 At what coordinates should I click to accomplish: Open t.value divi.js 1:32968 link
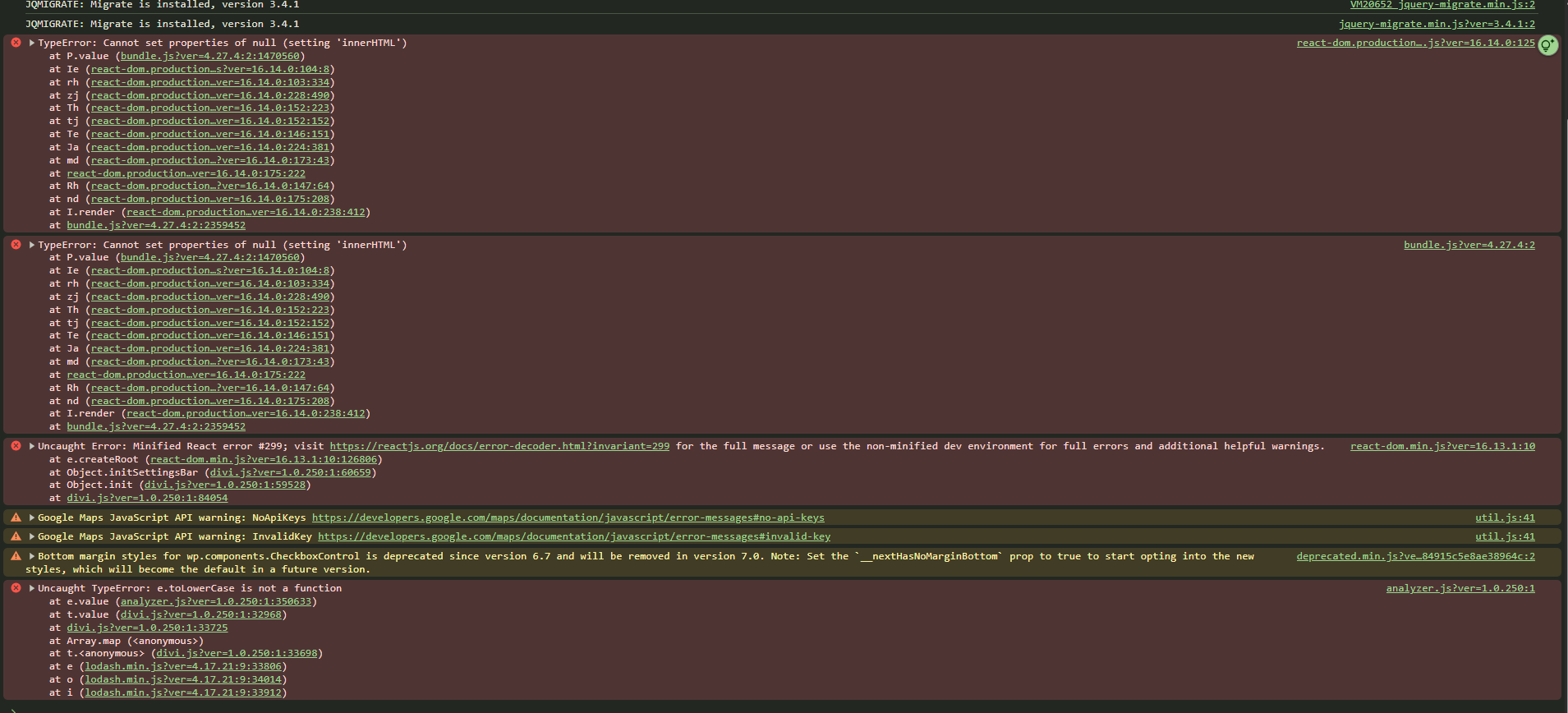(x=201, y=614)
